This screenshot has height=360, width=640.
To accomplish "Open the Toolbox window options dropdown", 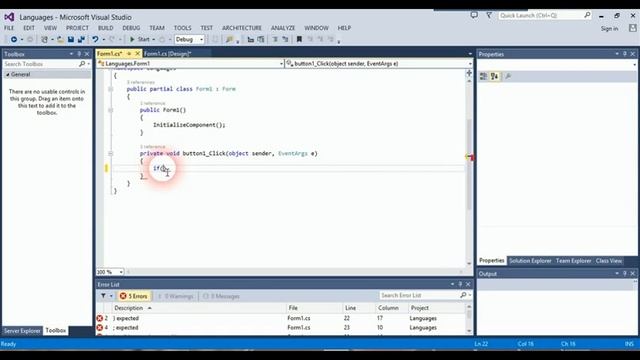I will (x=71, y=54).
